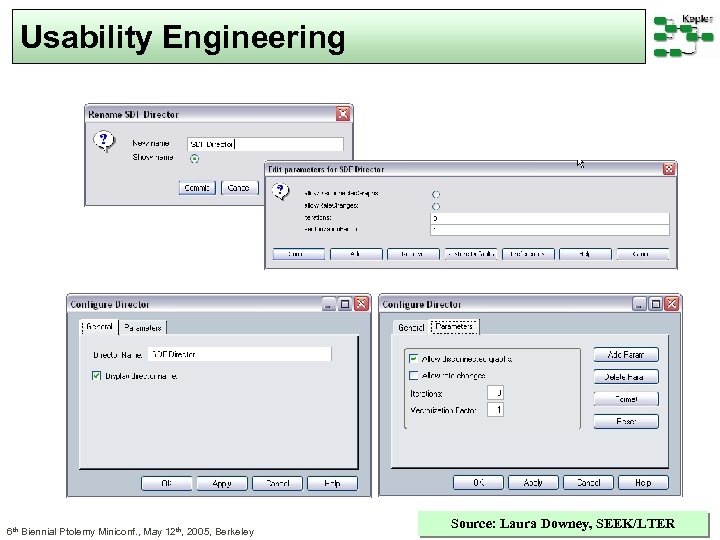Toggle the allow rate changes radio button in Edit parameters
The width and height of the screenshot is (720, 540).
click(x=436, y=207)
